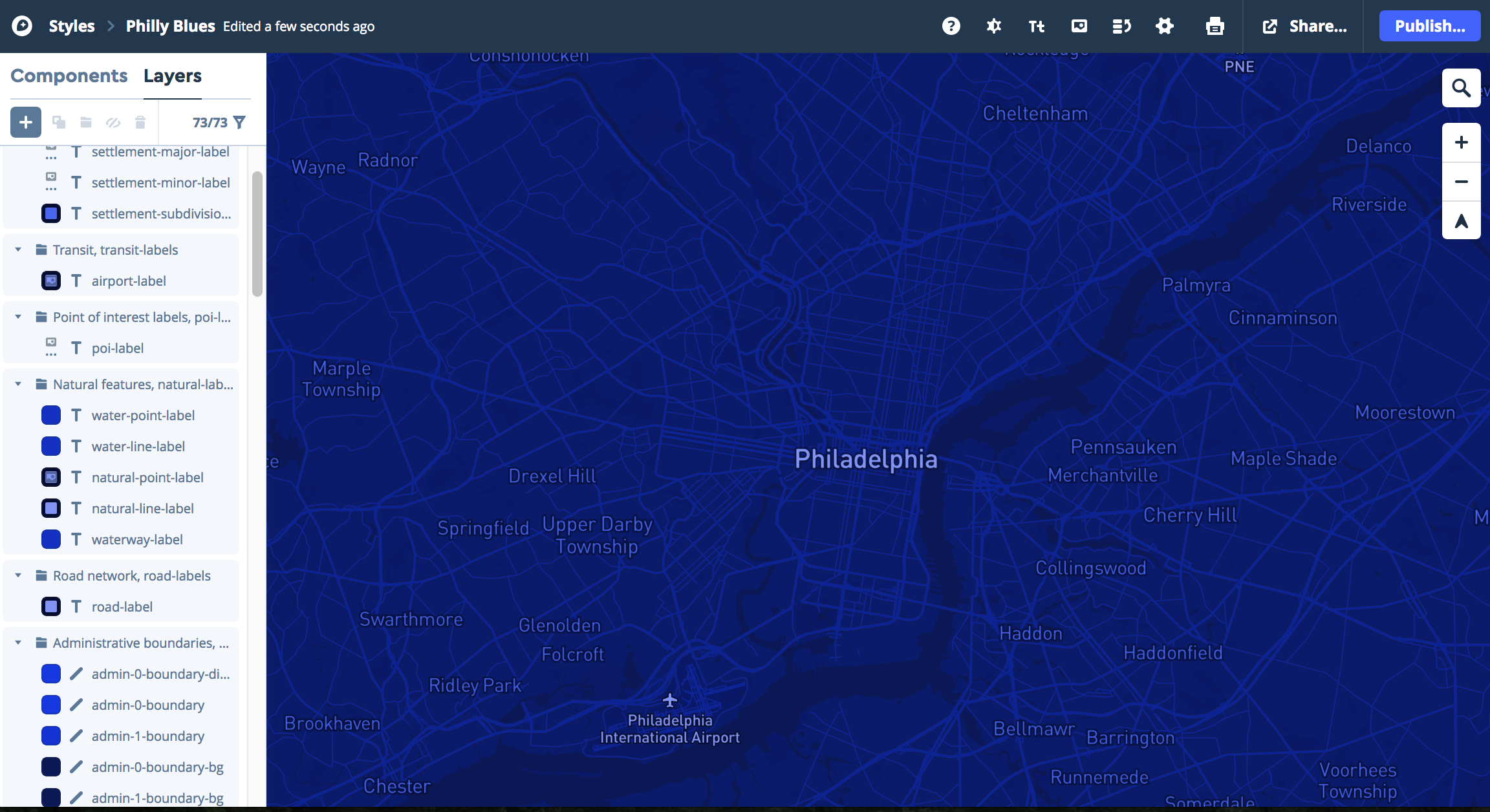Open the Fonts (Tt) manager
Image resolution: width=1490 pixels, height=812 pixels.
pyautogui.click(x=1037, y=27)
